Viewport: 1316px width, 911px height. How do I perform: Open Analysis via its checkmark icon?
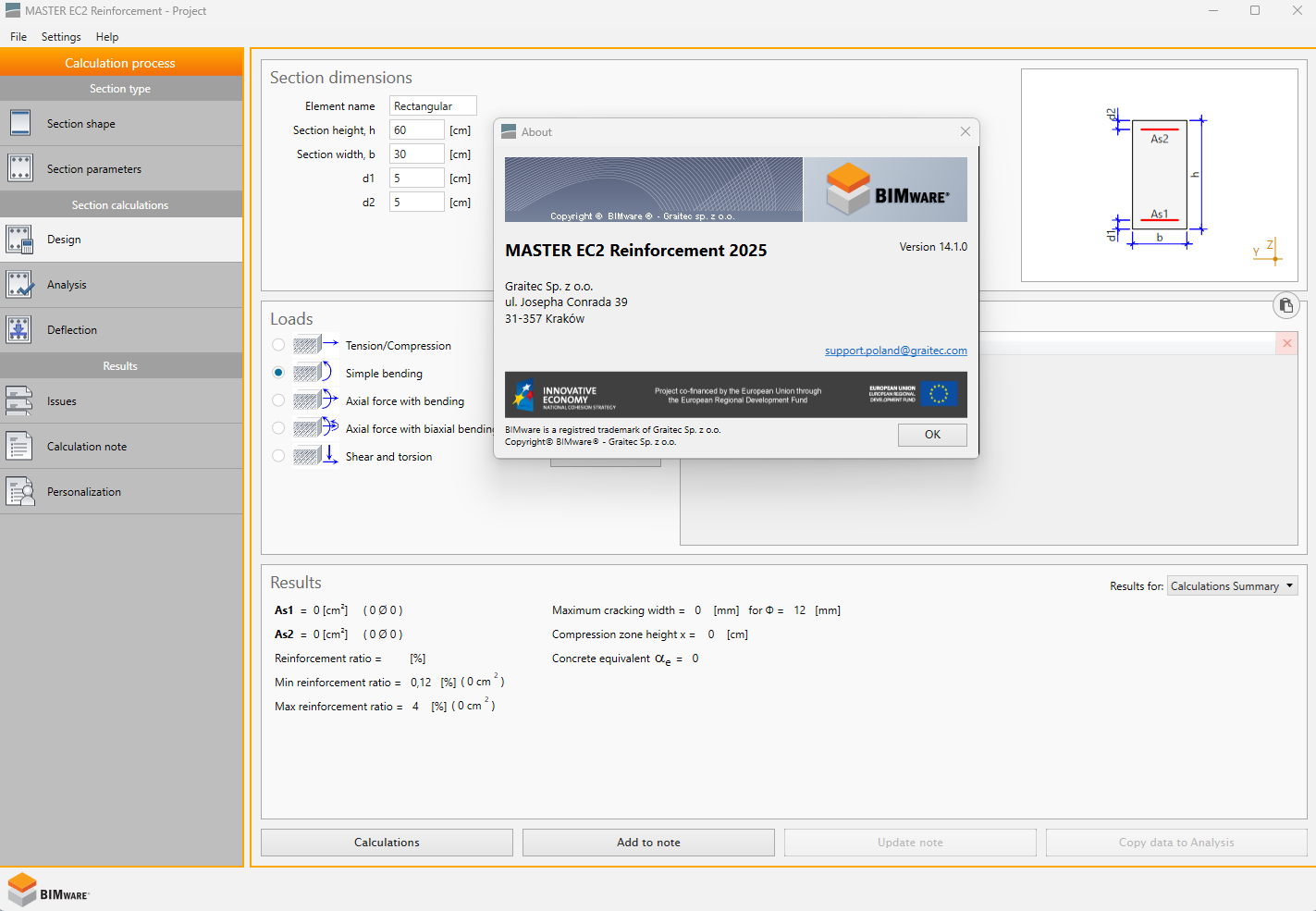[19, 285]
